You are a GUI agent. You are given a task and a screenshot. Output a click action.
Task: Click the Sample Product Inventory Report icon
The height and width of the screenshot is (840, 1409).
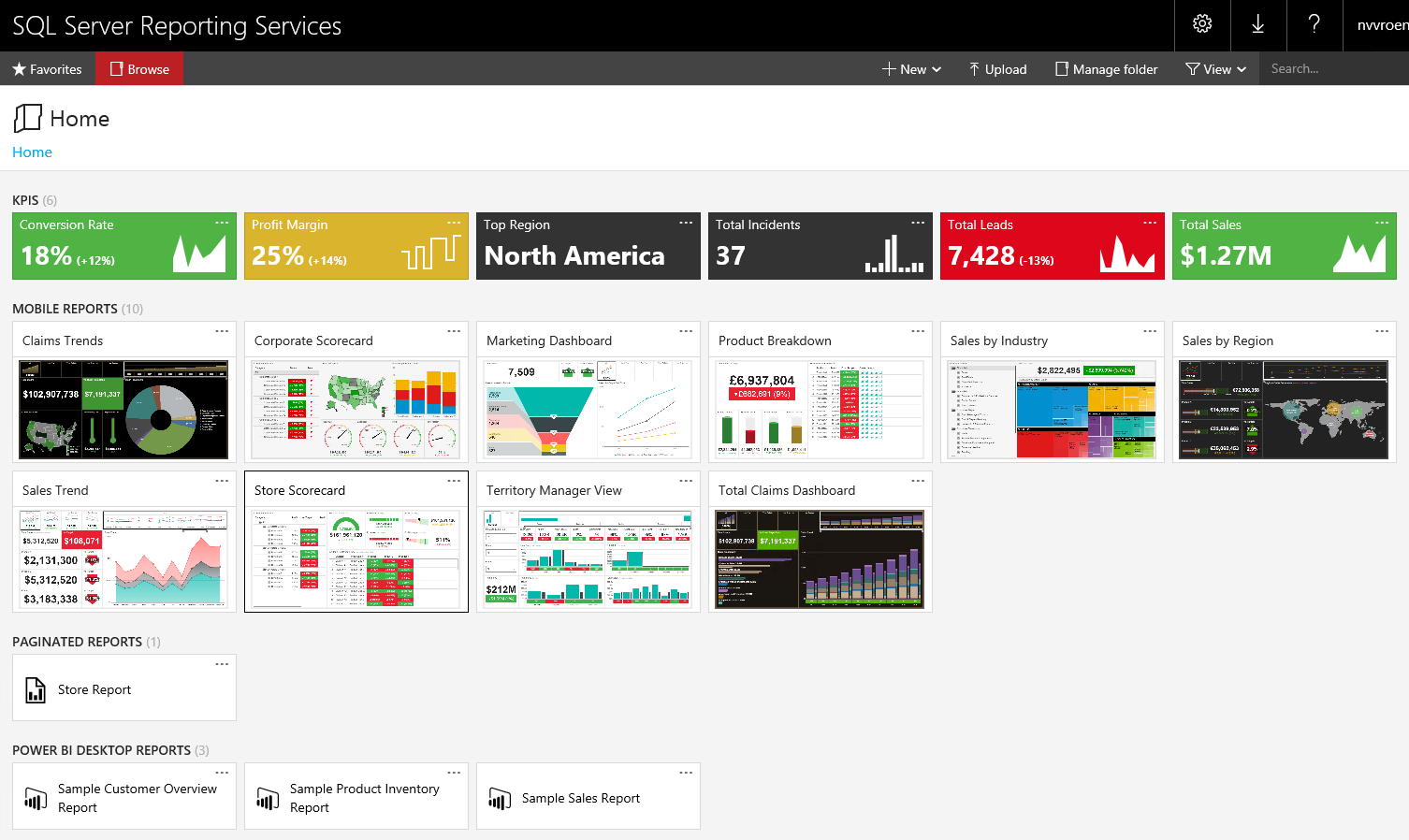point(267,798)
